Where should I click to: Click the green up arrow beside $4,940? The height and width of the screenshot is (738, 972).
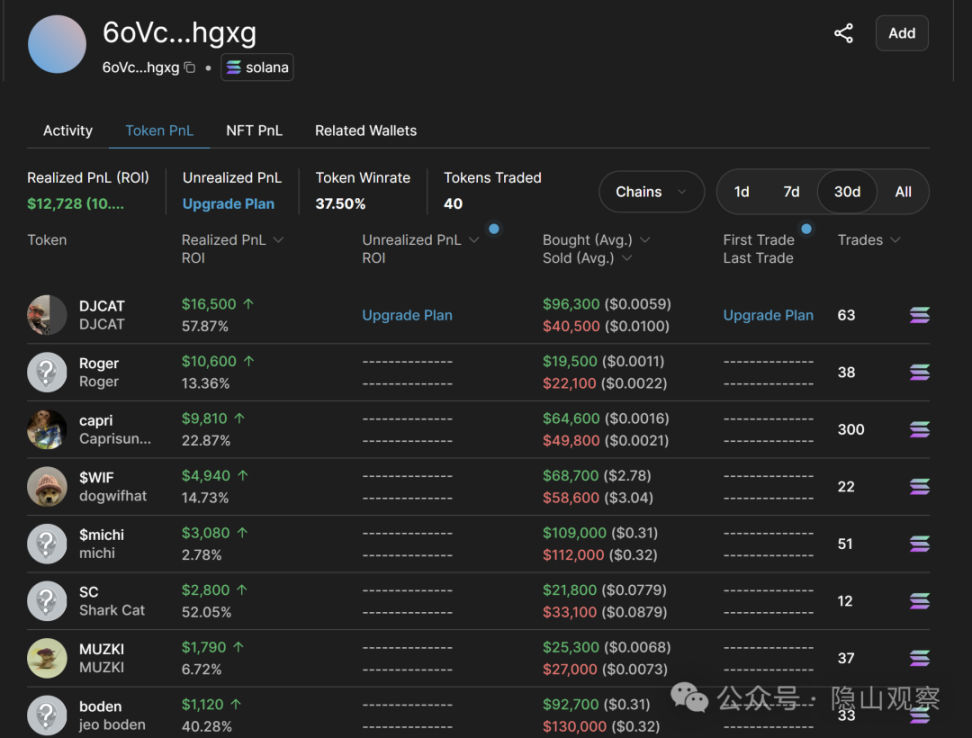click(x=243, y=476)
